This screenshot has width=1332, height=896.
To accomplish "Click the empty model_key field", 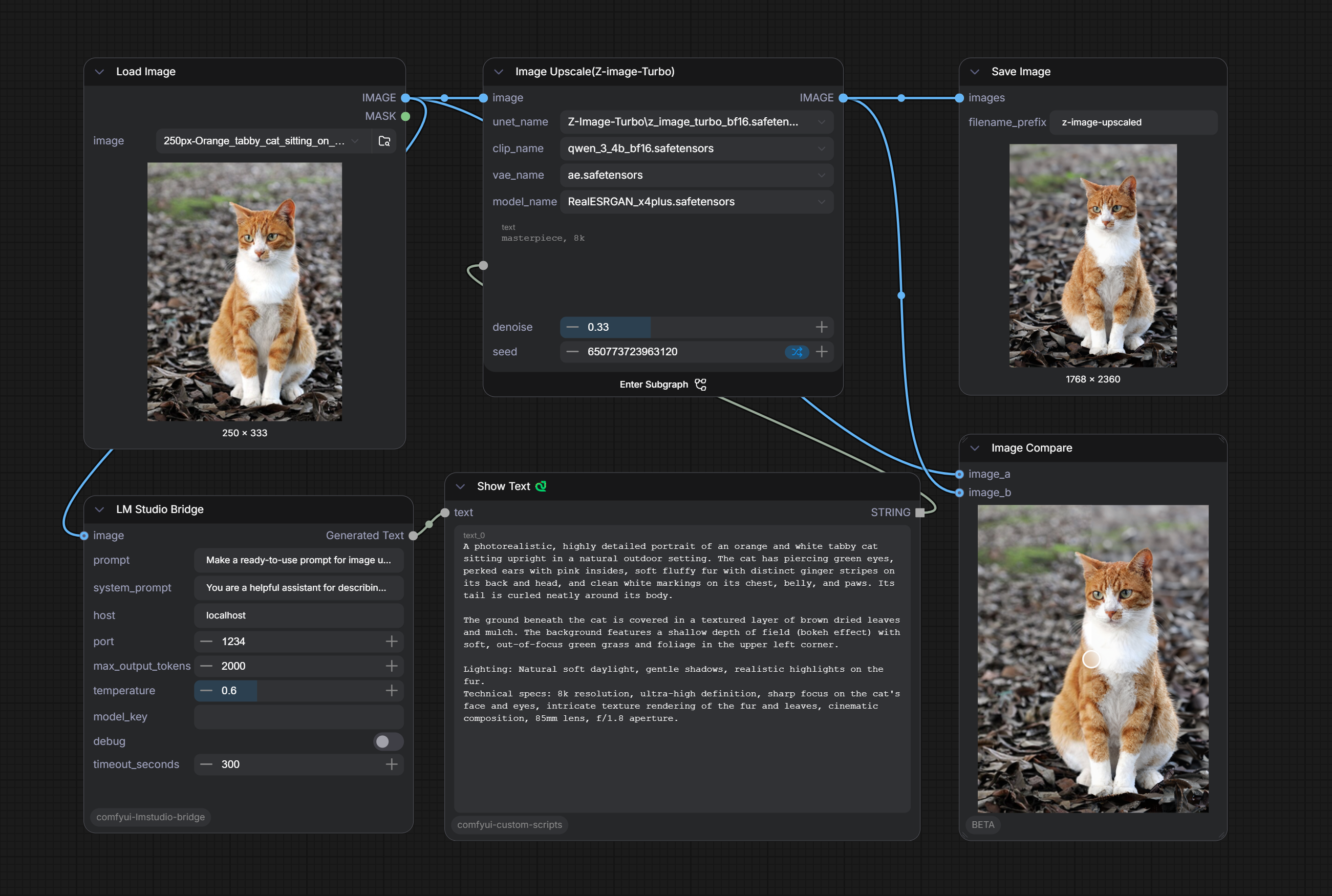I will tap(299, 717).
